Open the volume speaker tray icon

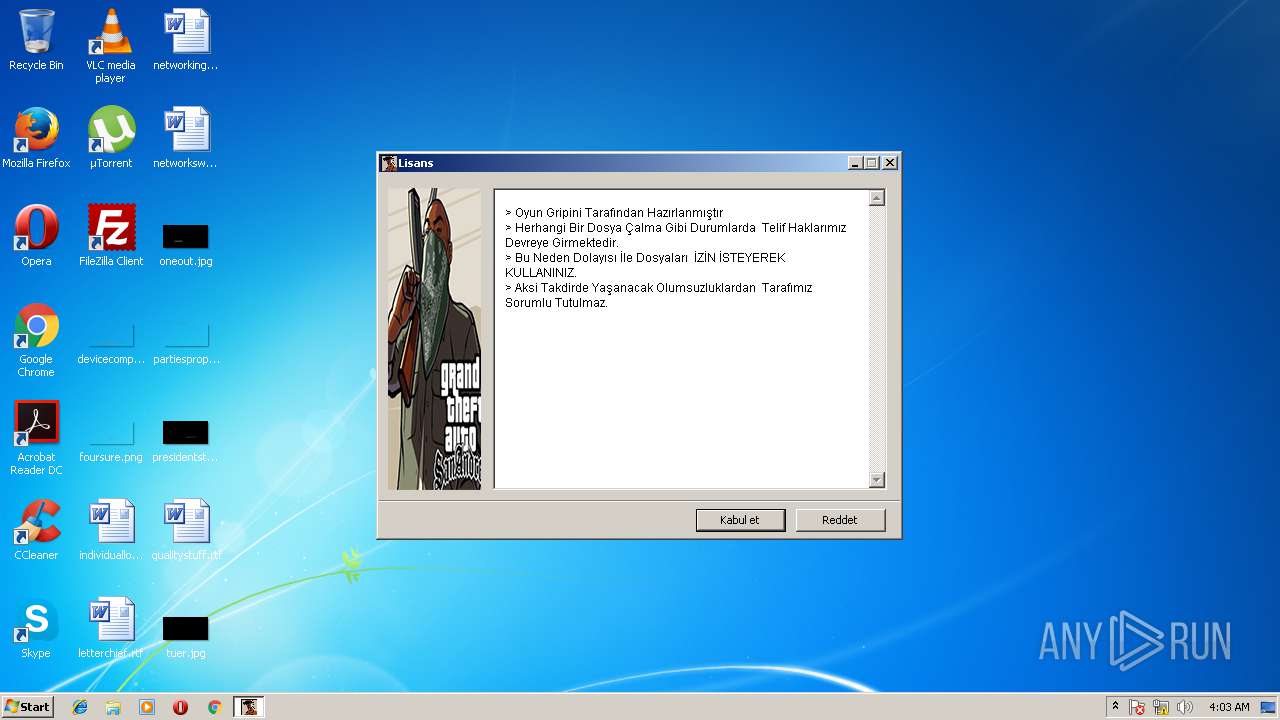[1185, 707]
